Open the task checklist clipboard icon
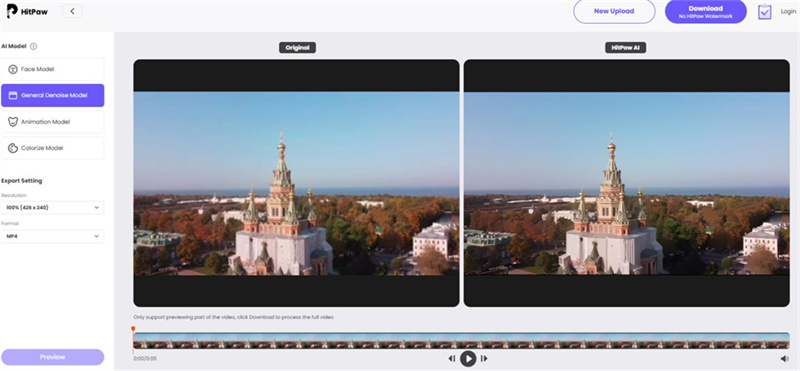The width and height of the screenshot is (800, 371). pyautogui.click(x=764, y=12)
